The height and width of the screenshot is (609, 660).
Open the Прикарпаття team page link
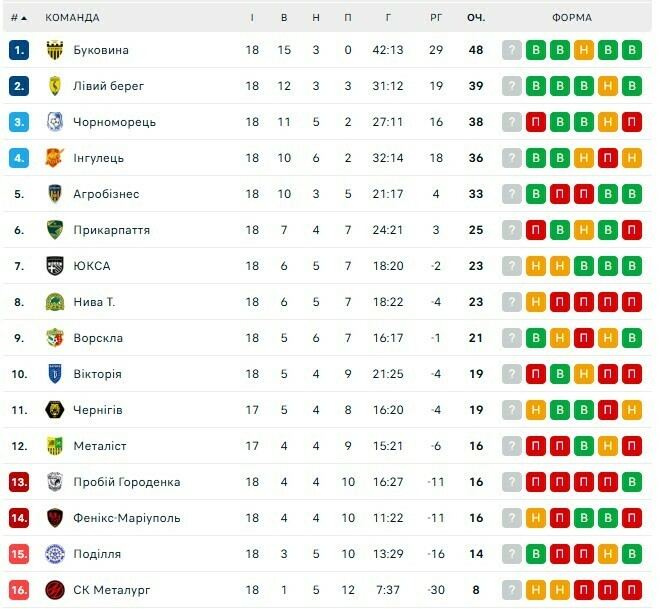point(111,230)
